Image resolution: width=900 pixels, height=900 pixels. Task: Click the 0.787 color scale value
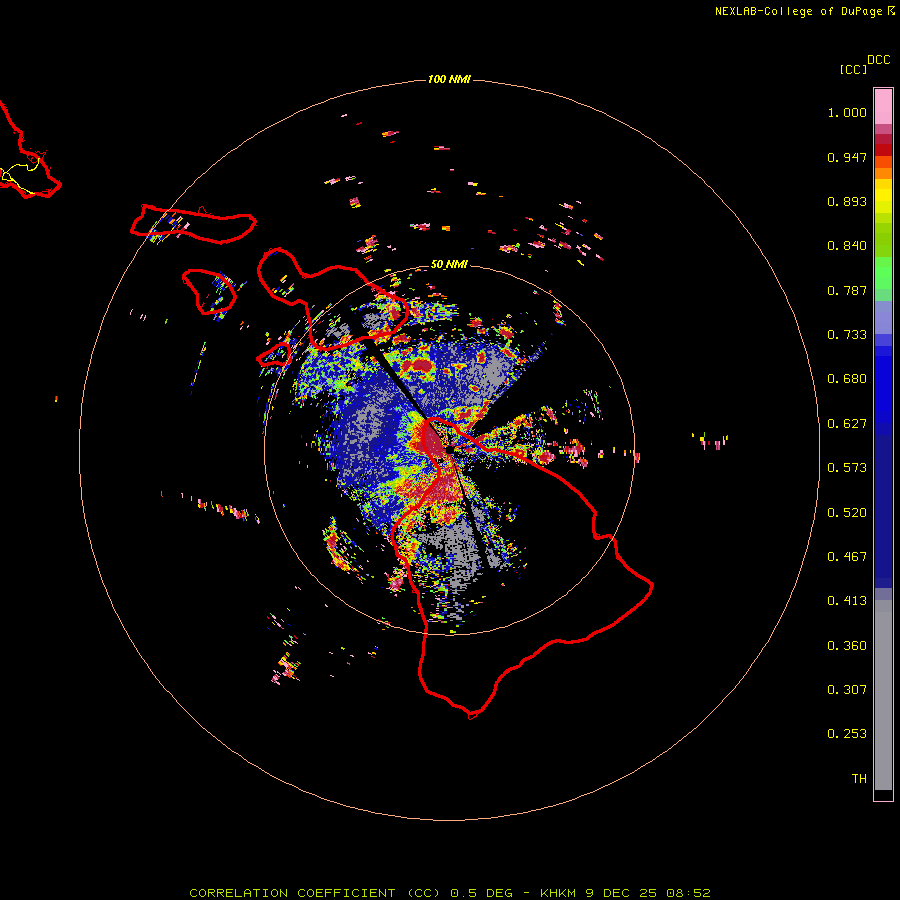tap(847, 290)
